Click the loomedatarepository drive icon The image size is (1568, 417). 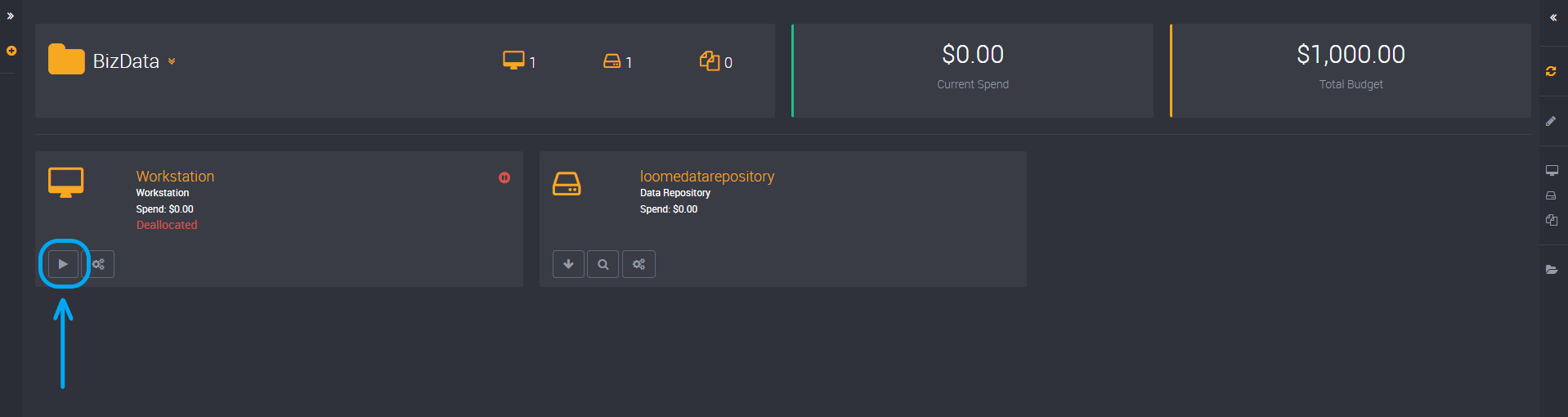point(567,183)
